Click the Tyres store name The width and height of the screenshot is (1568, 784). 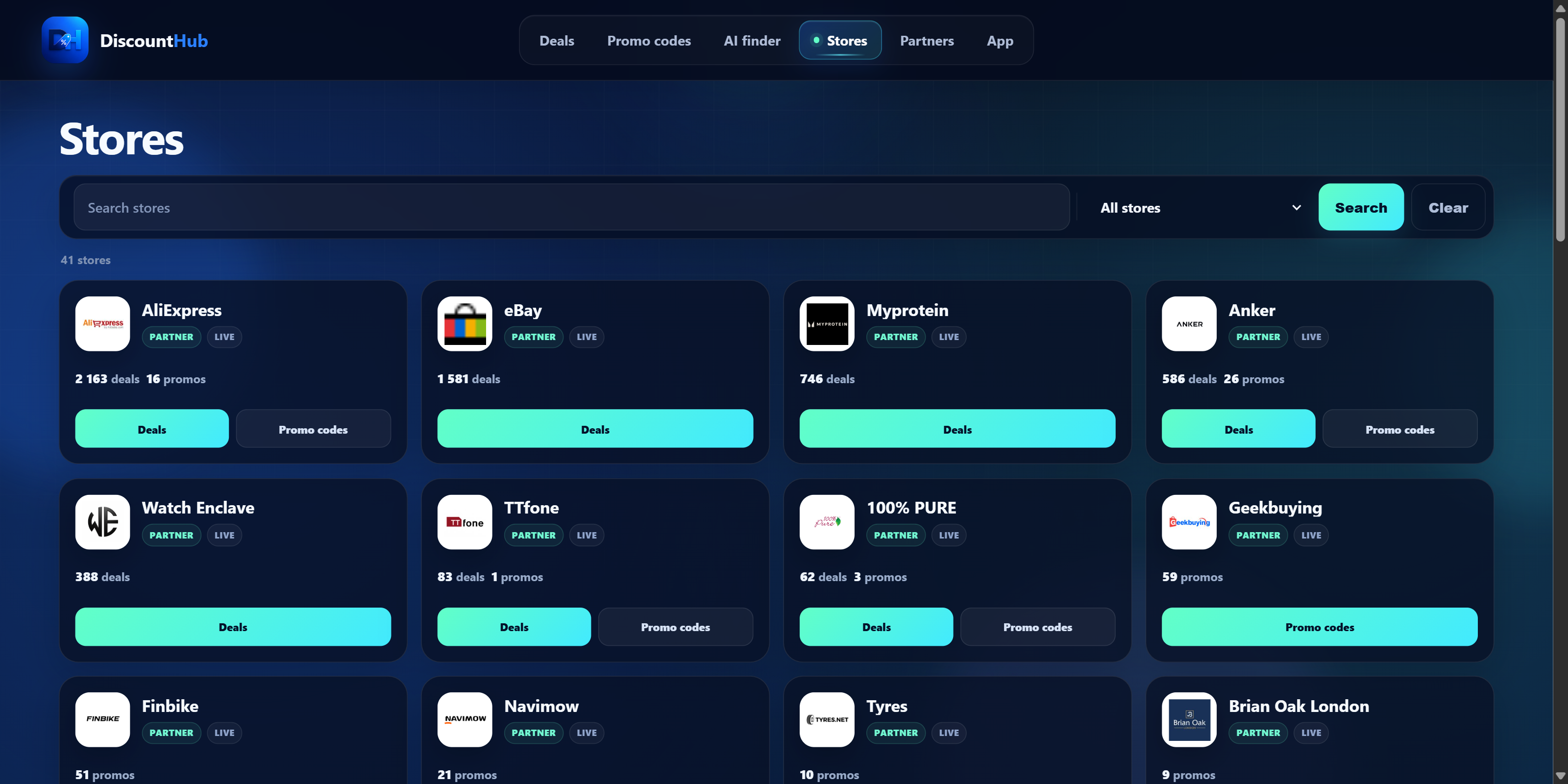click(x=886, y=706)
